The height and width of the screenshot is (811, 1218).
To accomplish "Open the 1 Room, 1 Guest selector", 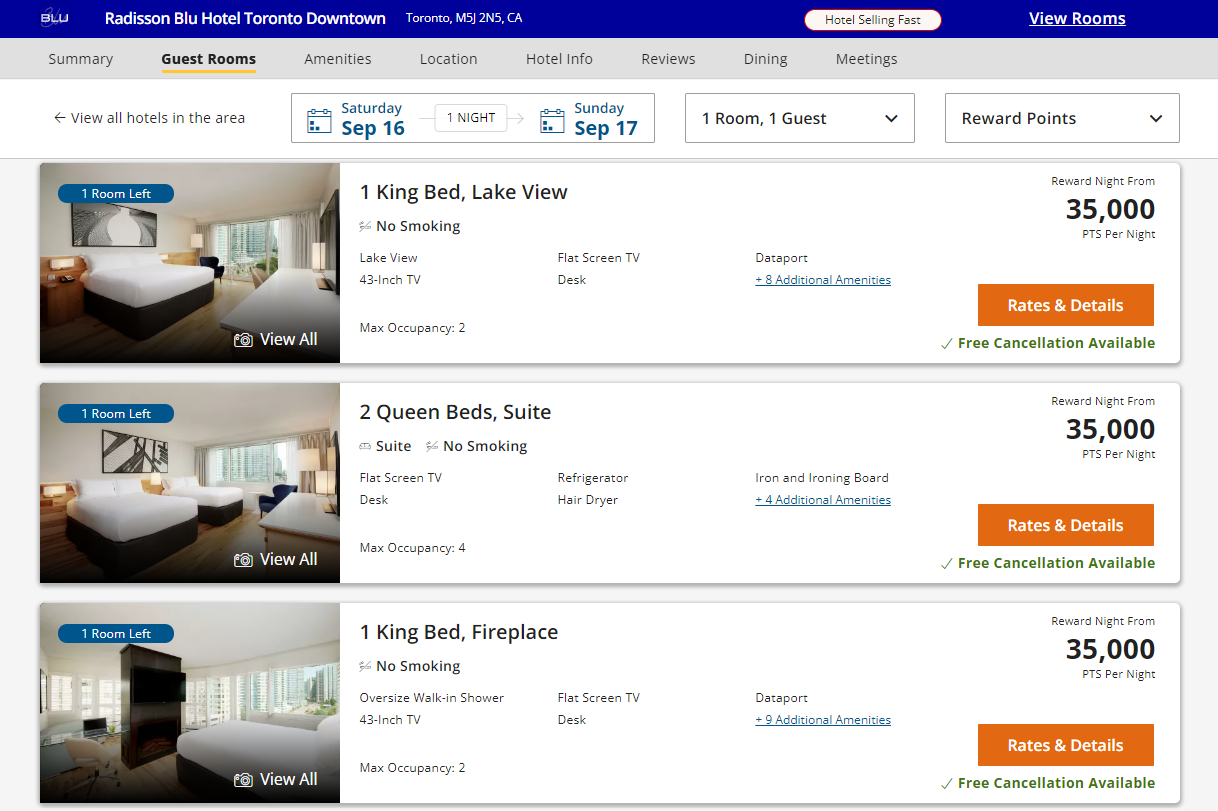I will click(799, 118).
